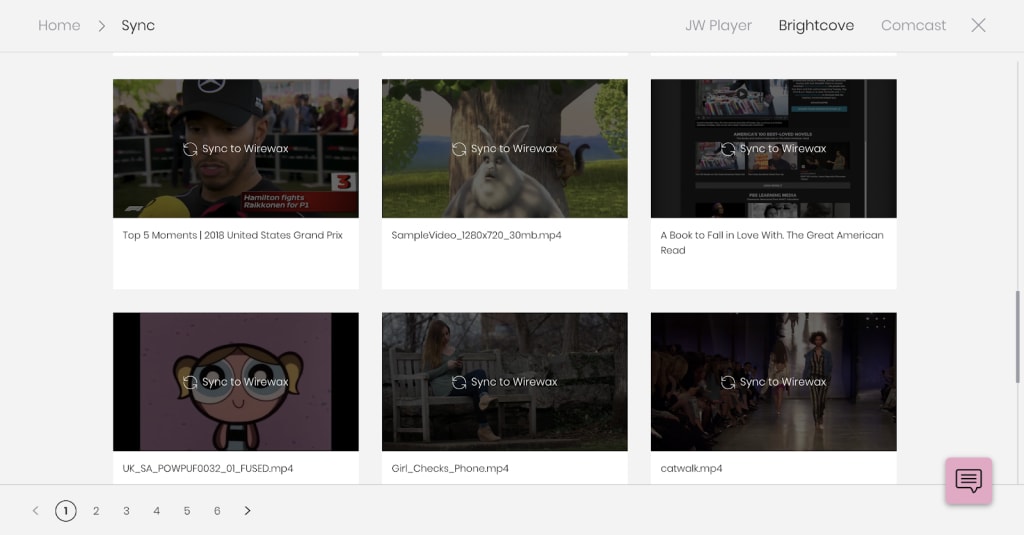The image size is (1024, 535).
Task: Switch to JW Player tab
Action: click(x=718, y=25)
